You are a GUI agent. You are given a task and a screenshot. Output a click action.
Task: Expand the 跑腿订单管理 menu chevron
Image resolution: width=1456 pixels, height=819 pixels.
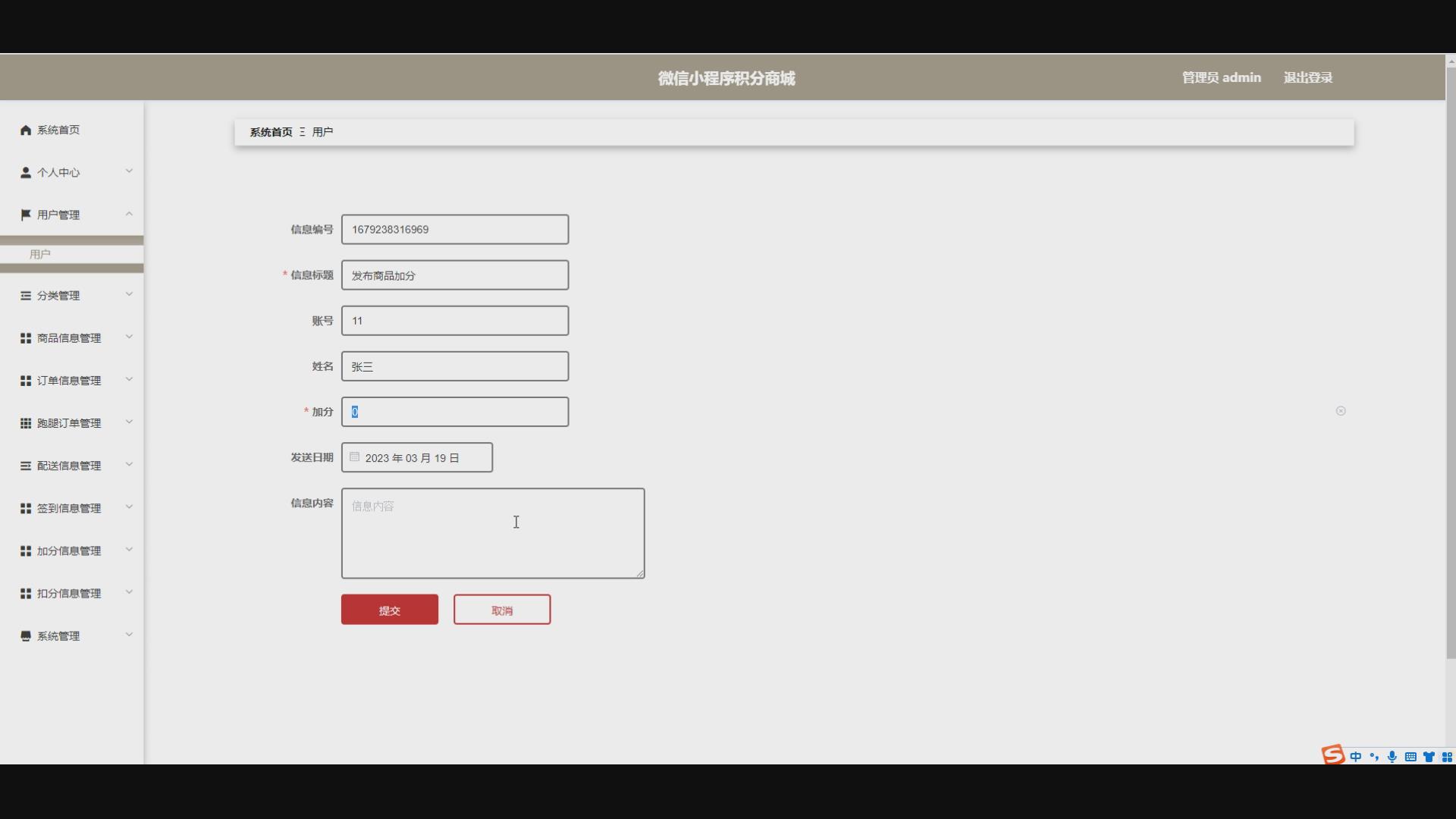click(x=129, y=422)
